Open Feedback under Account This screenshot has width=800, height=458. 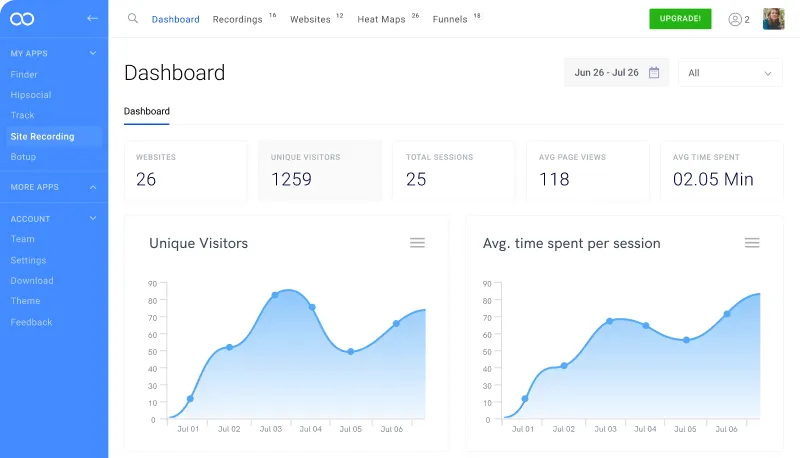tap(31, 322)
